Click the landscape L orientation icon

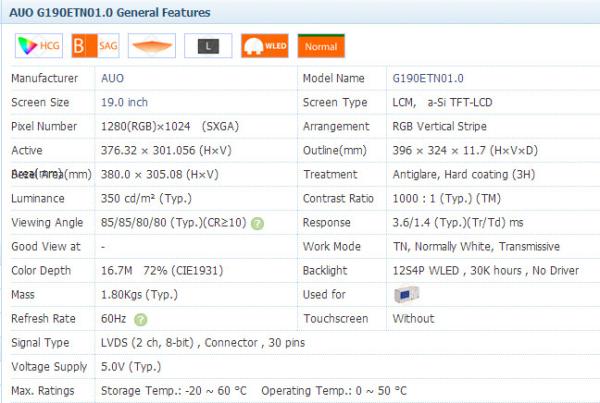click(x=208, y=46)
